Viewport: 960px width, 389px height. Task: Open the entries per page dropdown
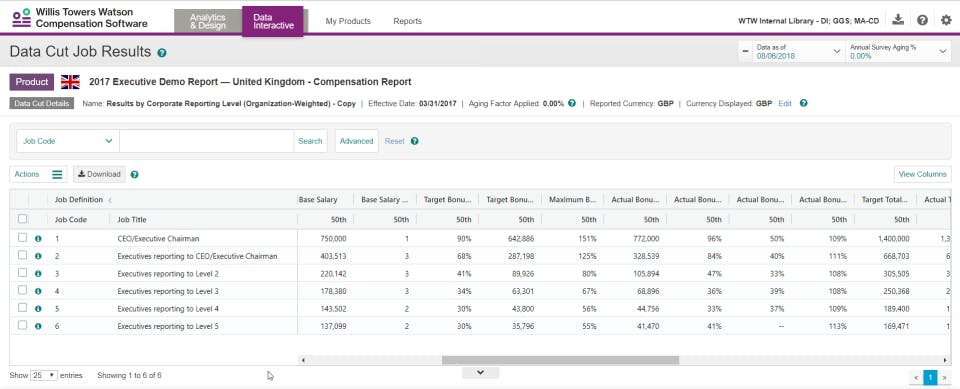pyautogui.click(x=44, y=375)
